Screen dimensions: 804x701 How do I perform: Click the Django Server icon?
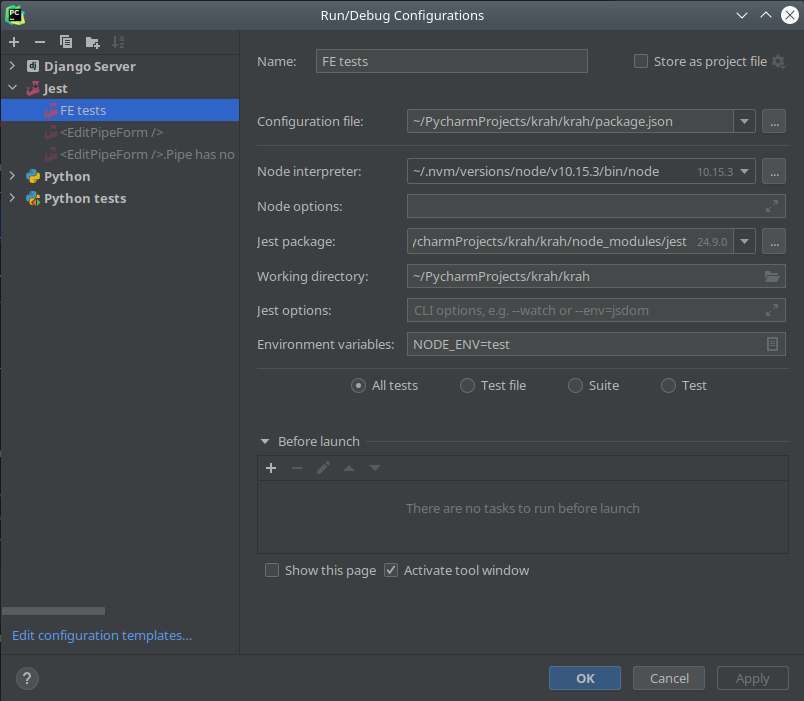[33, 66]
